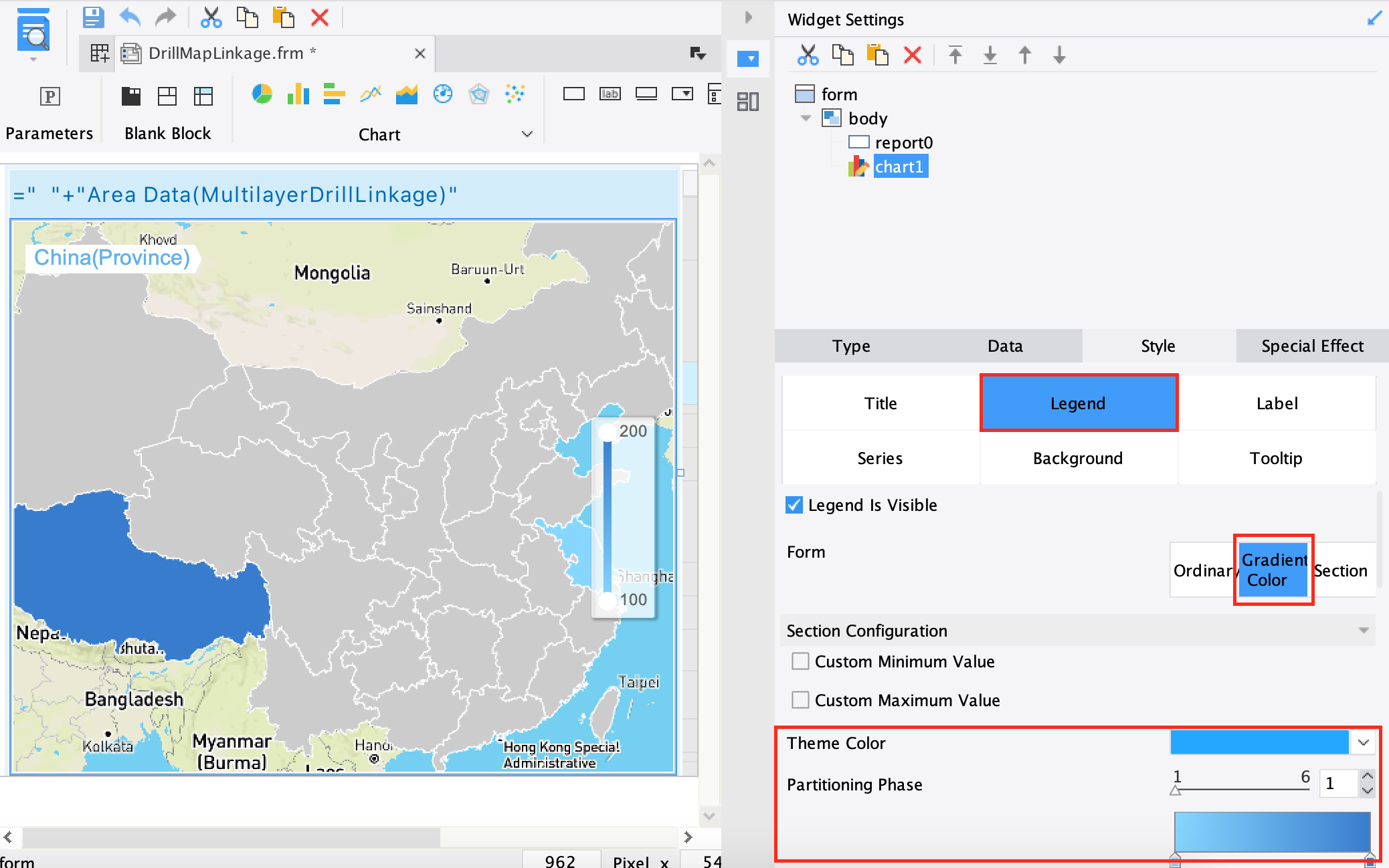Click the Redo arrow icon
This screenshot has width=1389, height=868.
[165, 17]
